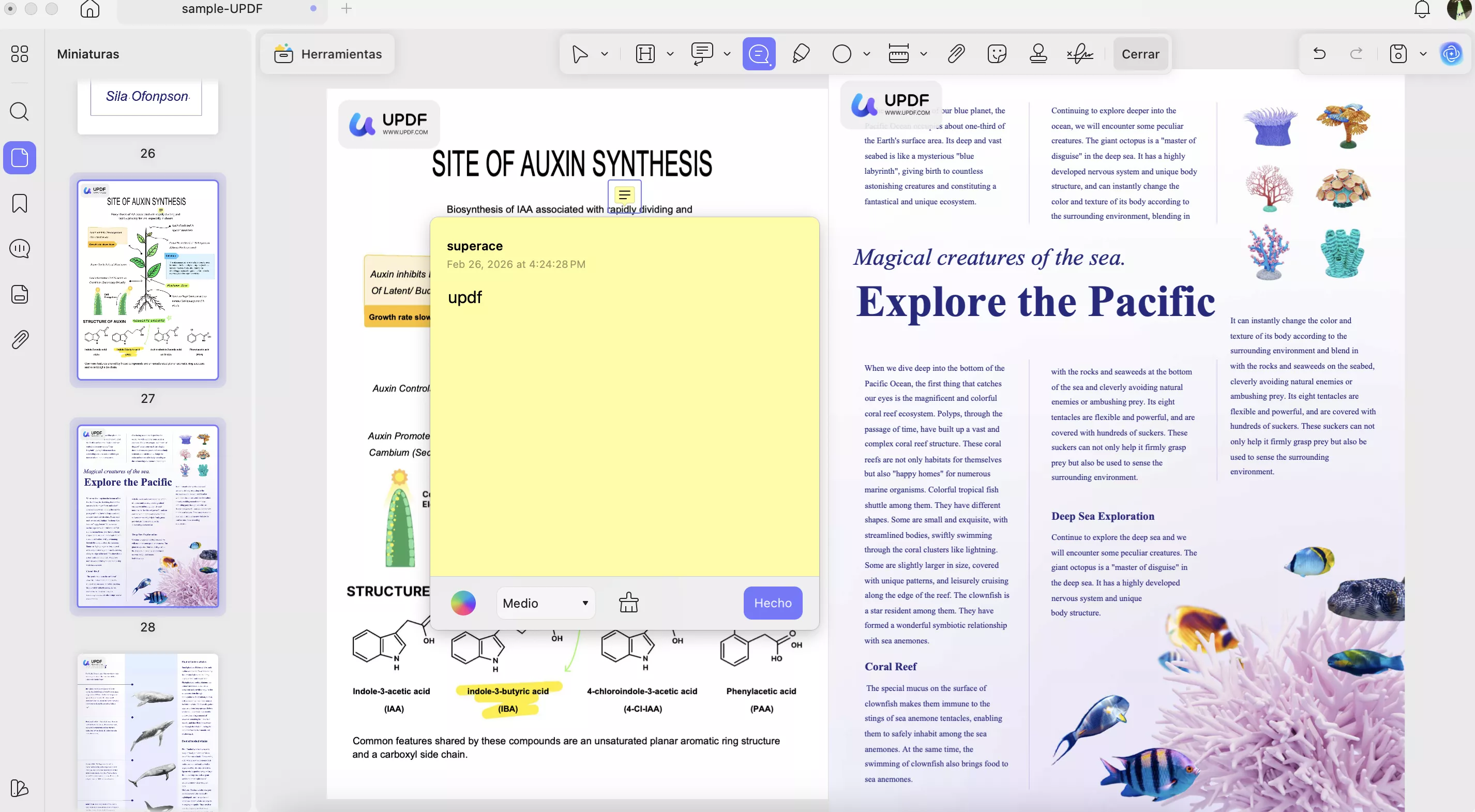This screenshot has height=812, width=1475.
Task: Open the Herramientas menu
Action: click(327, 54)
